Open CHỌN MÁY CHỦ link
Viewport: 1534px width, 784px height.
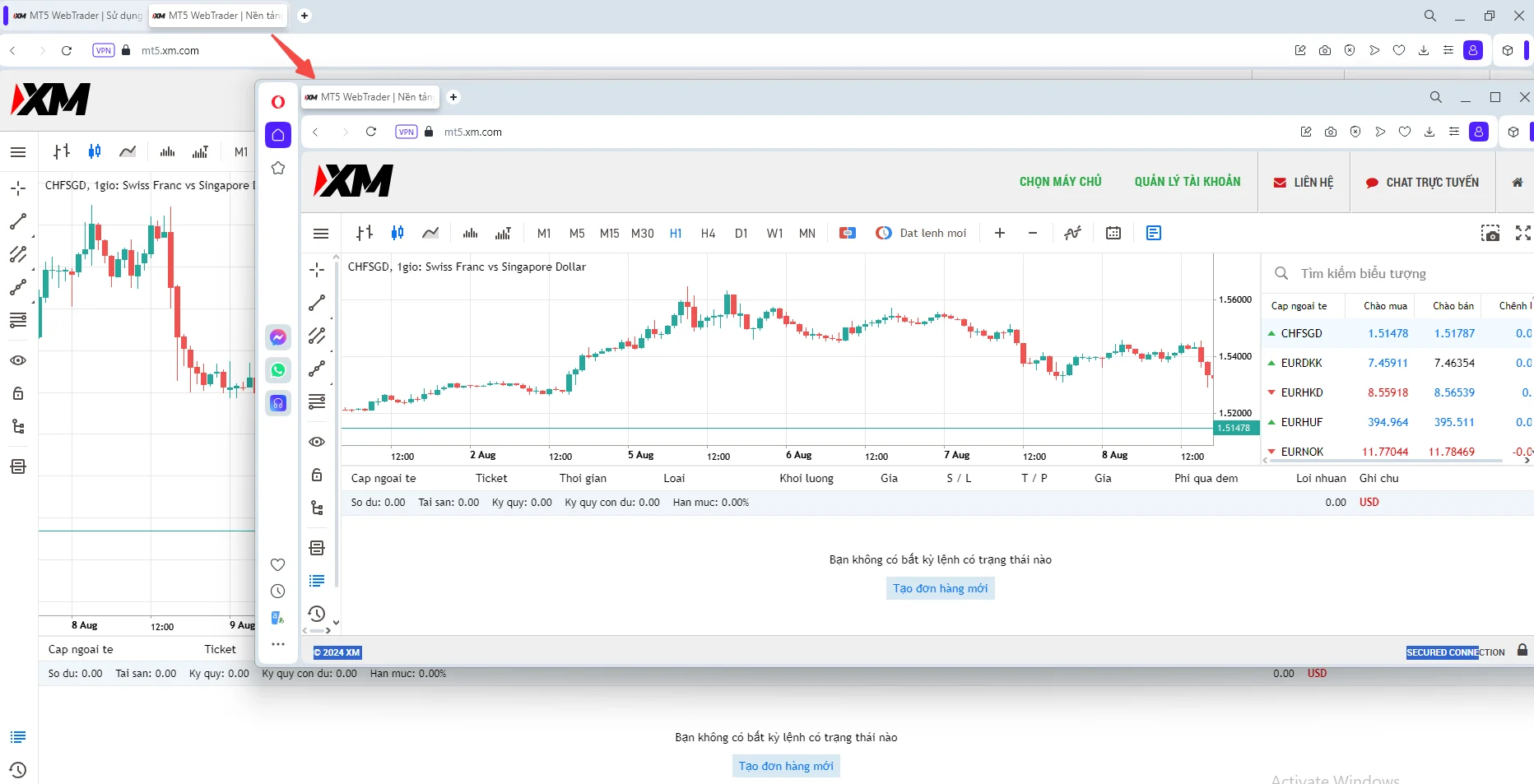[1060, 182]
